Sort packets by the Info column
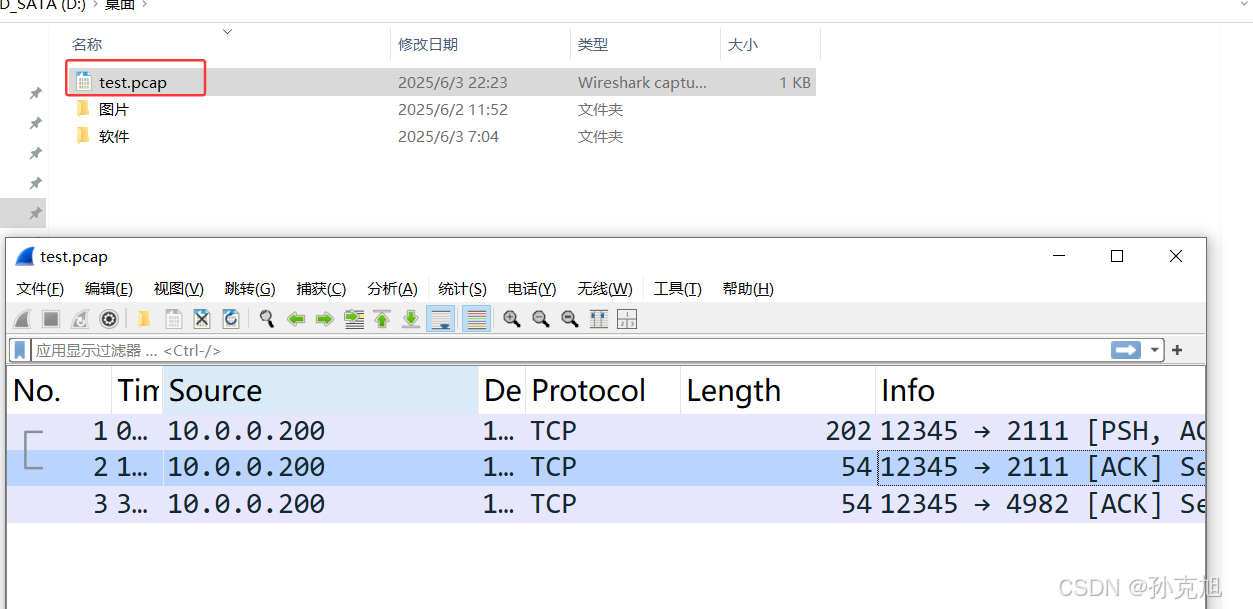The height and width of the screenshot is (609, 1253). click(x=1040, y=390)
